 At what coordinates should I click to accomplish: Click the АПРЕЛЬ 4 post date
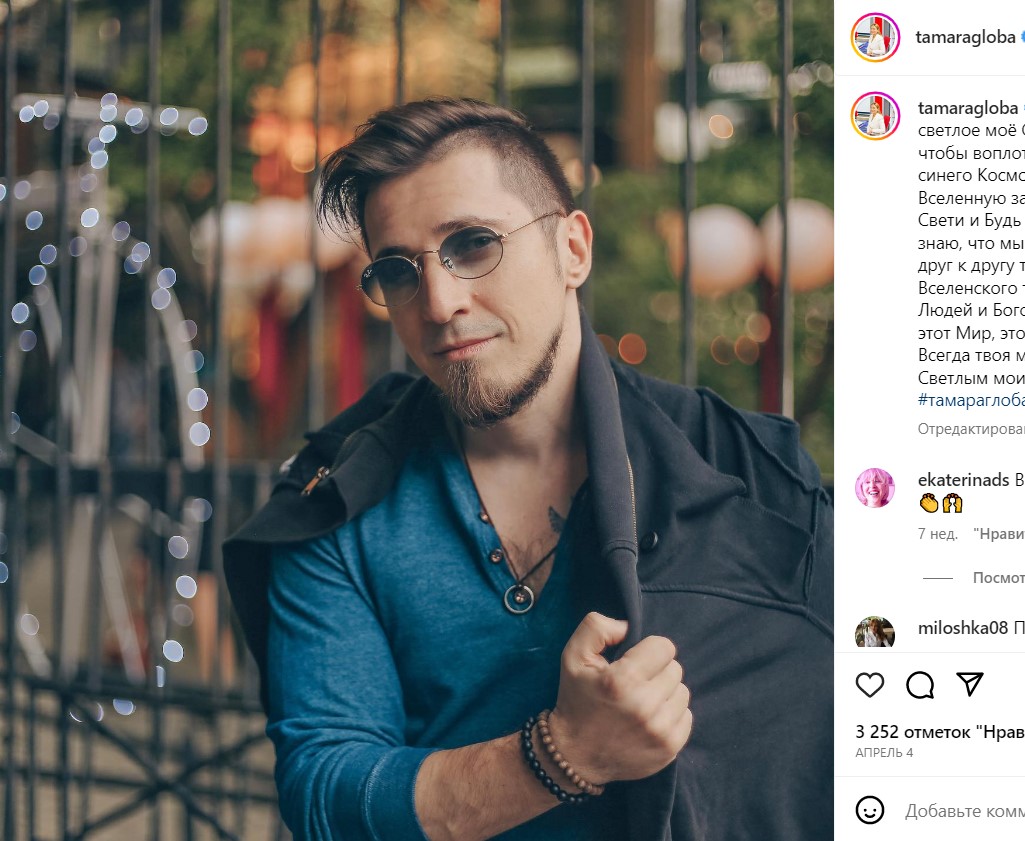pos(885,752)
